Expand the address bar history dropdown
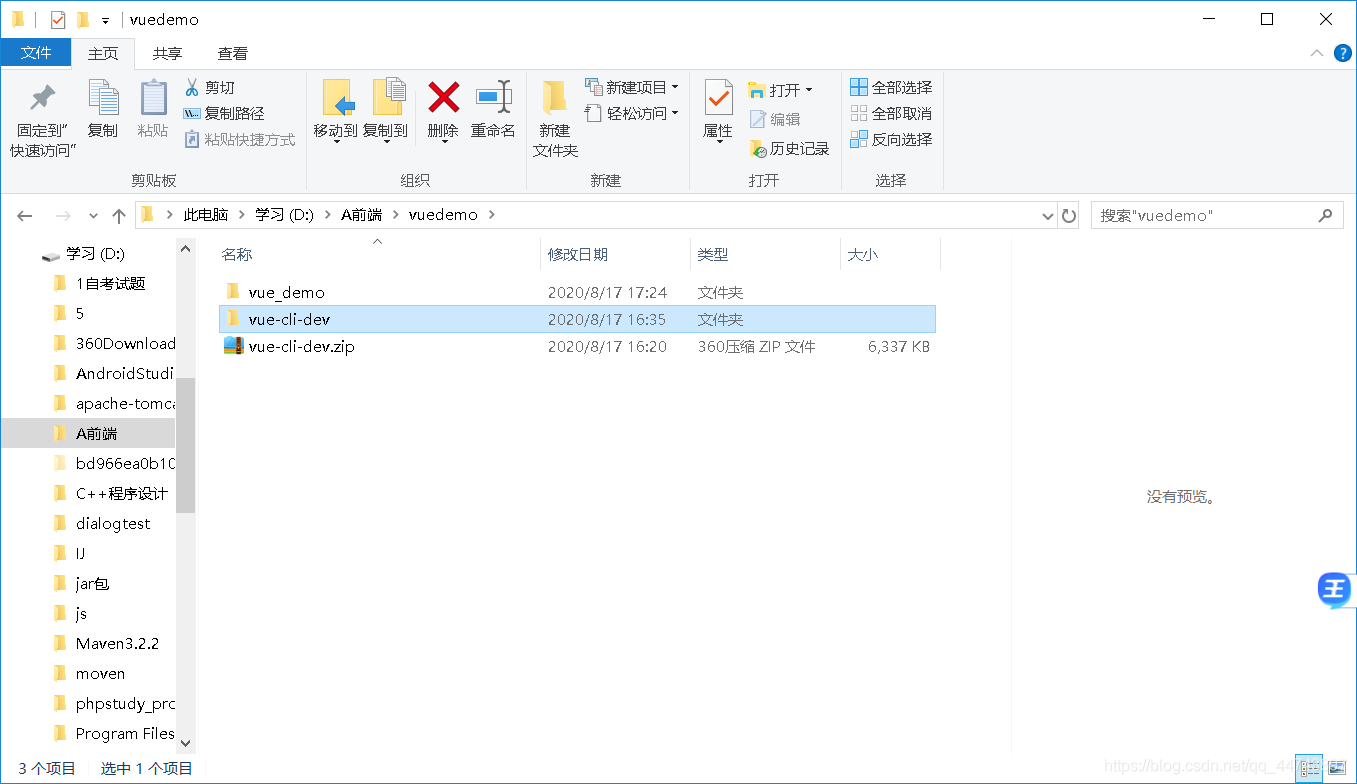 coord(1048,215)
